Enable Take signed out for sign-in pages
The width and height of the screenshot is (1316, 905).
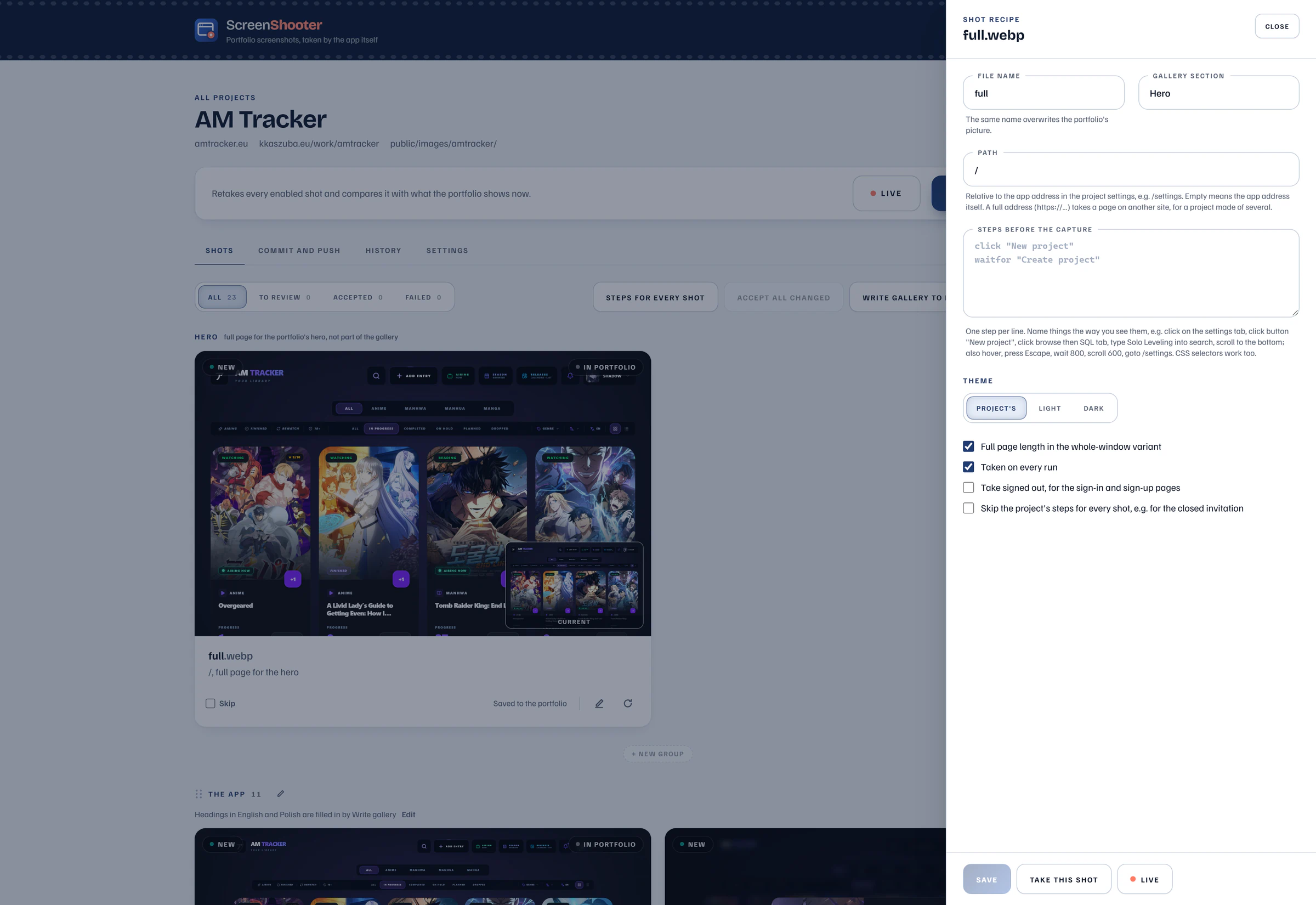[x=968, y=488]
